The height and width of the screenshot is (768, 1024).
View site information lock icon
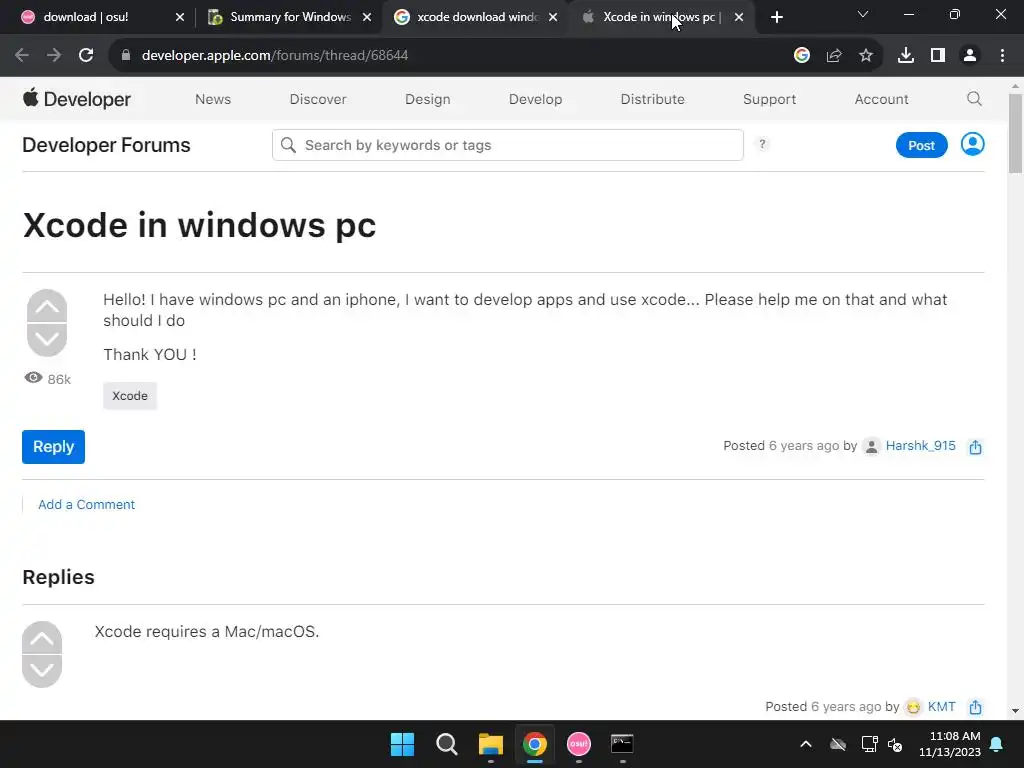coord(126,56)
